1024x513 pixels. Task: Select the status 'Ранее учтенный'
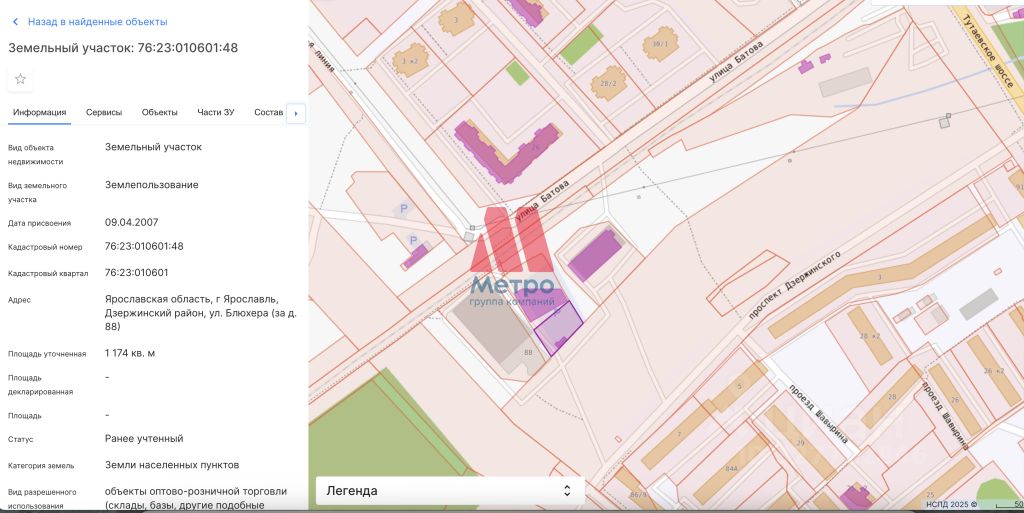coord(144,439)
